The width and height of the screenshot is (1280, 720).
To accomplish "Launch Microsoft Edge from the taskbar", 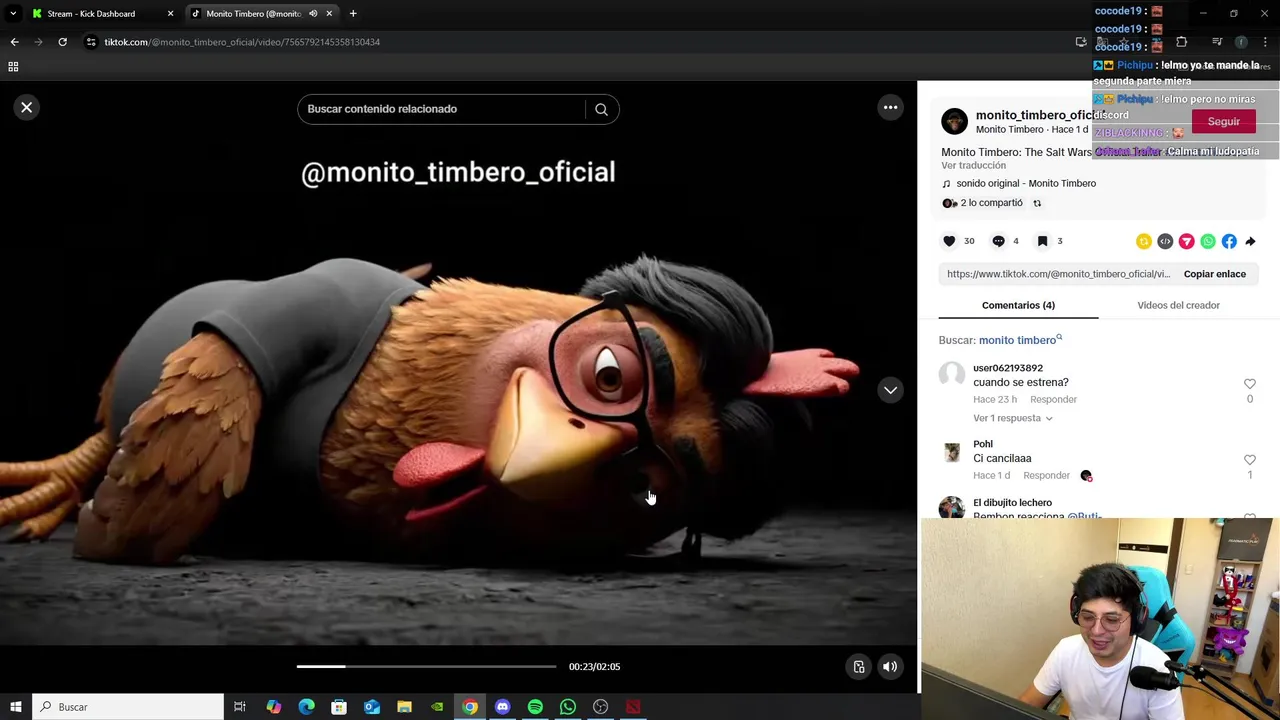I will point(306,707).
